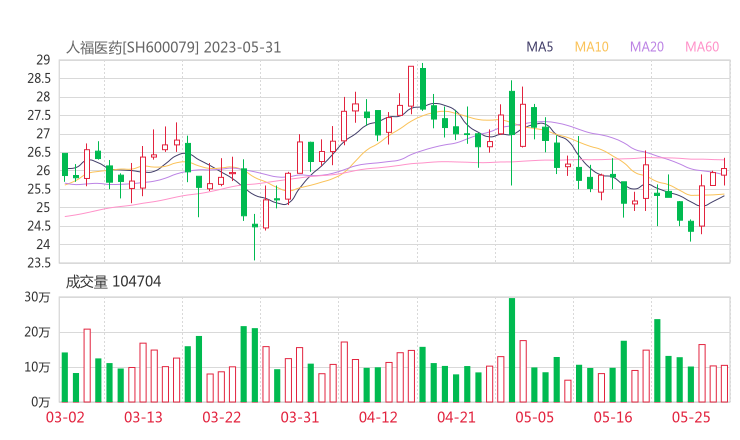Toggle the MA5 moving average legend

click(541, 47)
